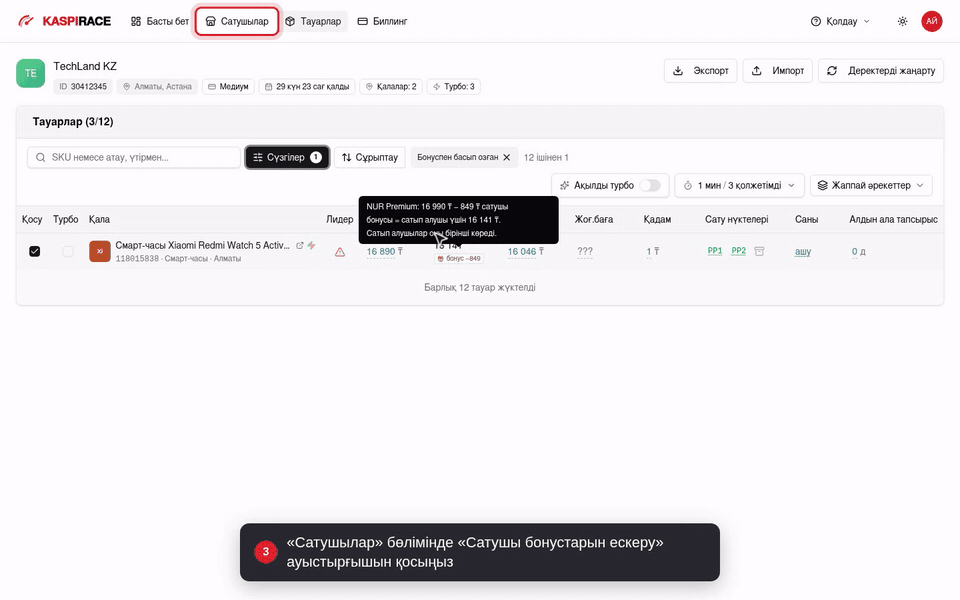Expand the Қолдау support menu
960x600 pixels.
(840, 21)
